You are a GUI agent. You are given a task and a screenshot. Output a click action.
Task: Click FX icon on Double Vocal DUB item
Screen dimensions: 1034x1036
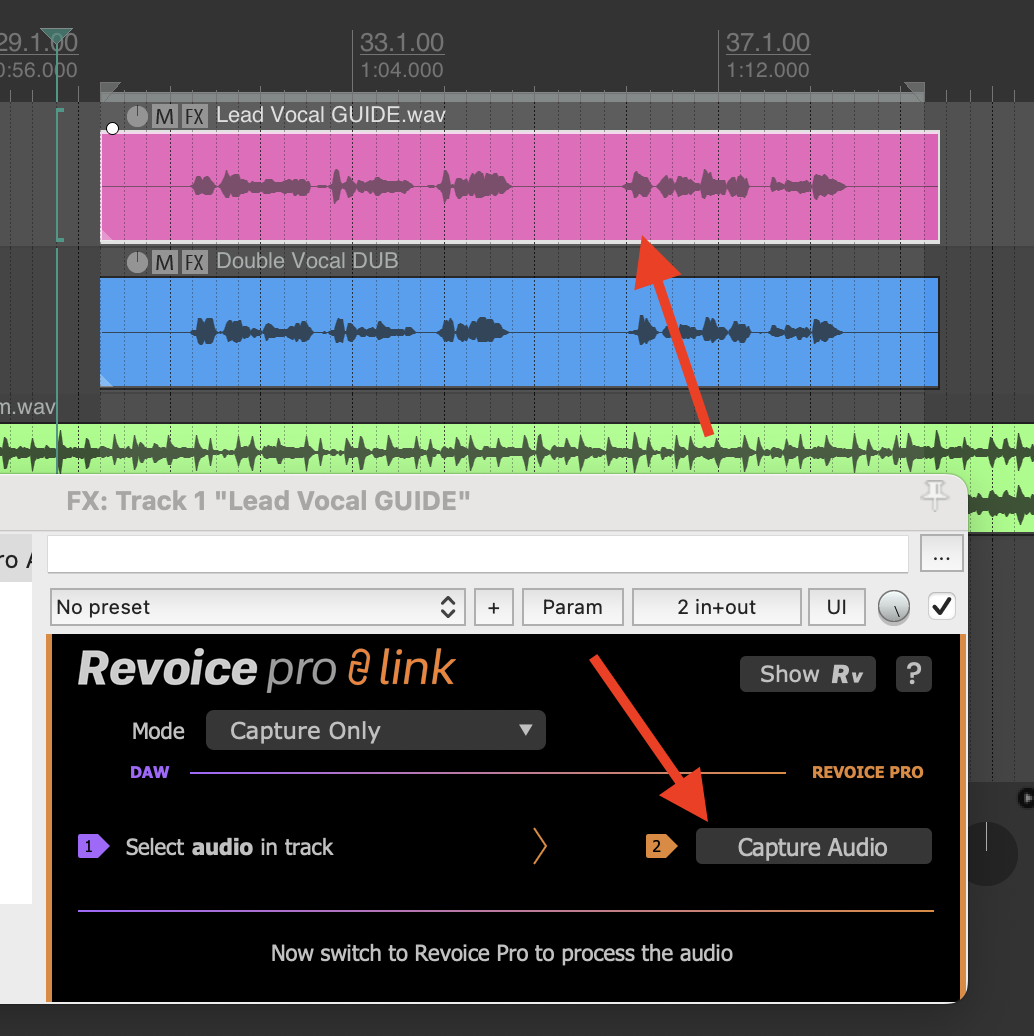pyautogui.click(x=195, y=263)
